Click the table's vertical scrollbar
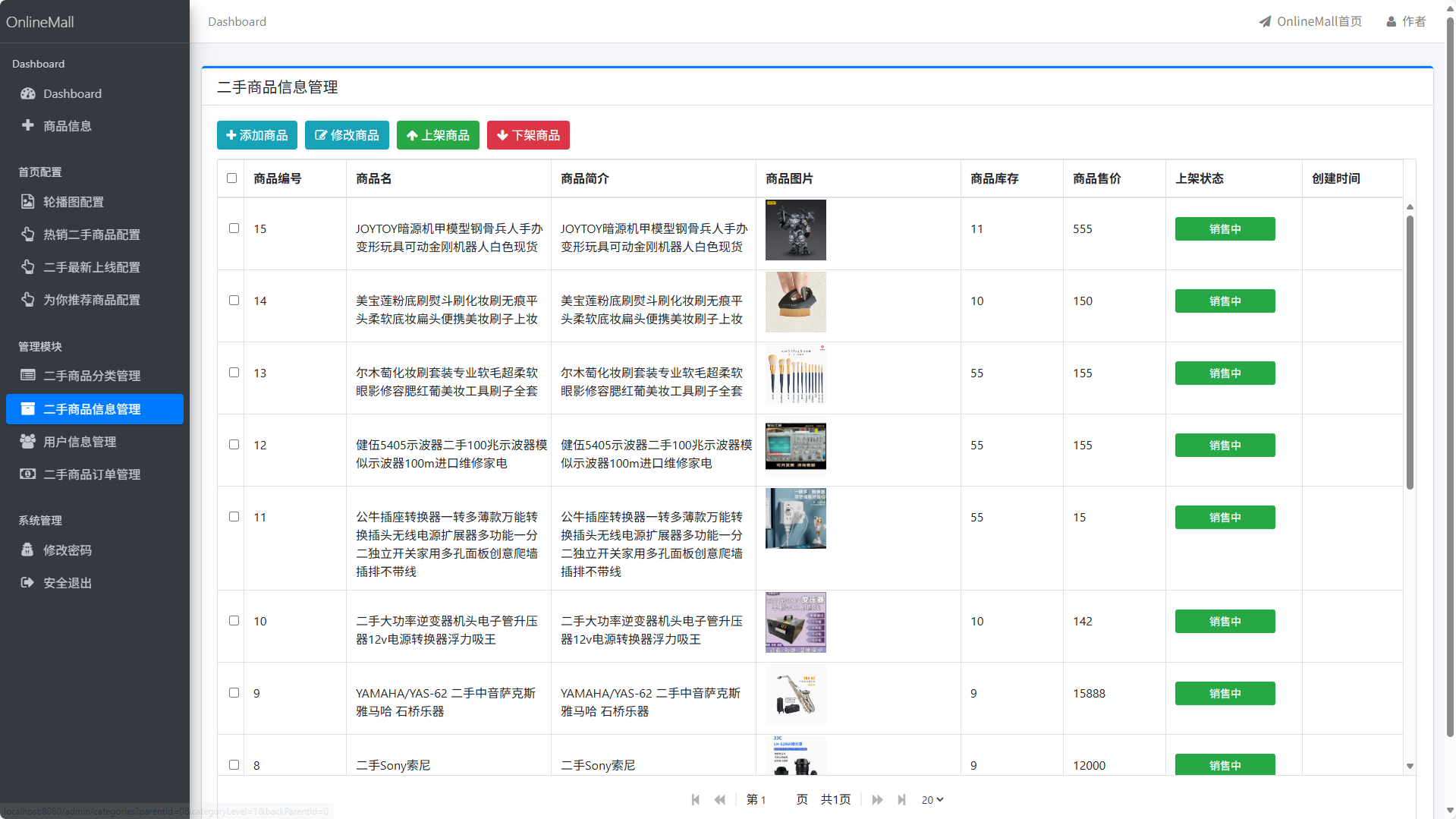Image resolution: width=1456 pixels, height=819 pixels. point(1409,342)
